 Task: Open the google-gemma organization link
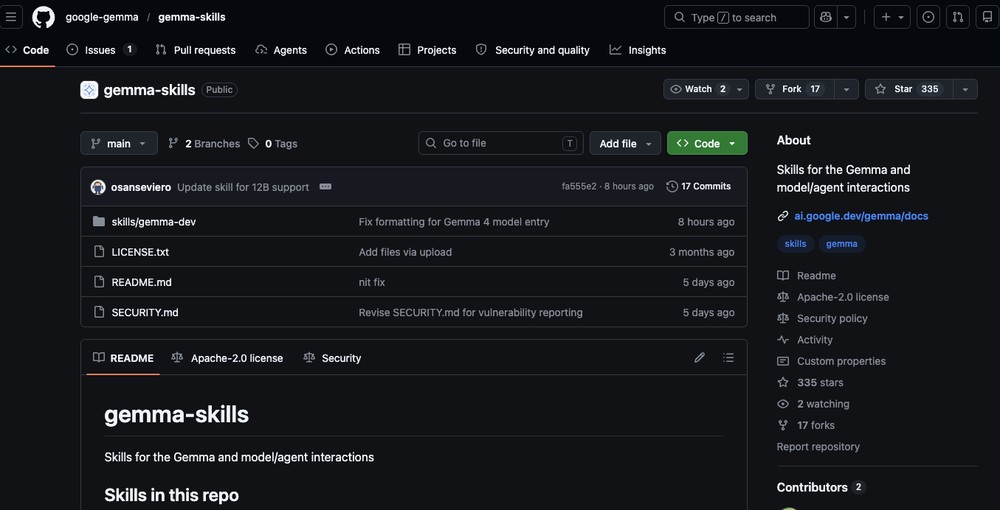tap(102, 17)
